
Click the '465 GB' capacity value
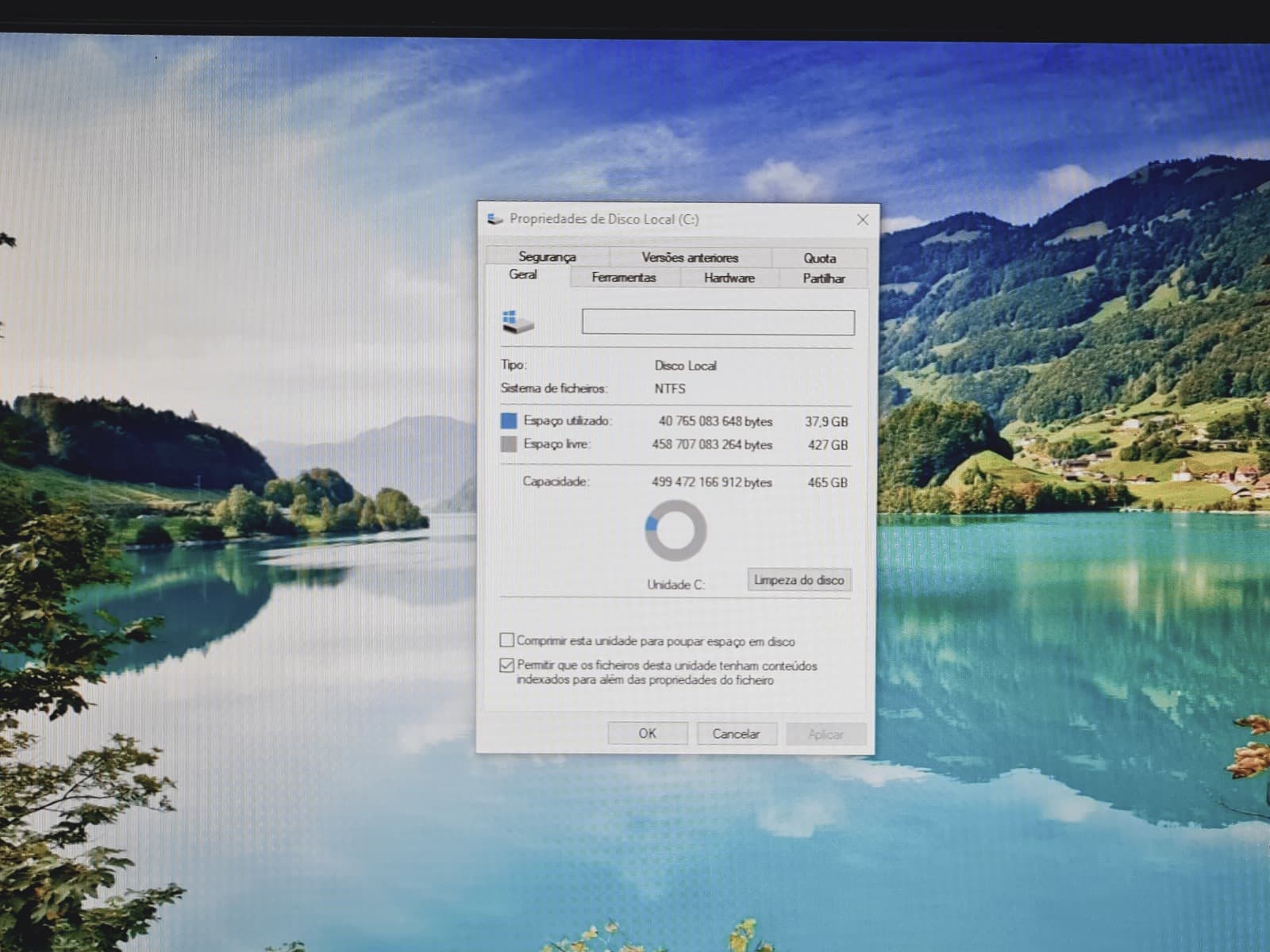click(x=828, y=482)
